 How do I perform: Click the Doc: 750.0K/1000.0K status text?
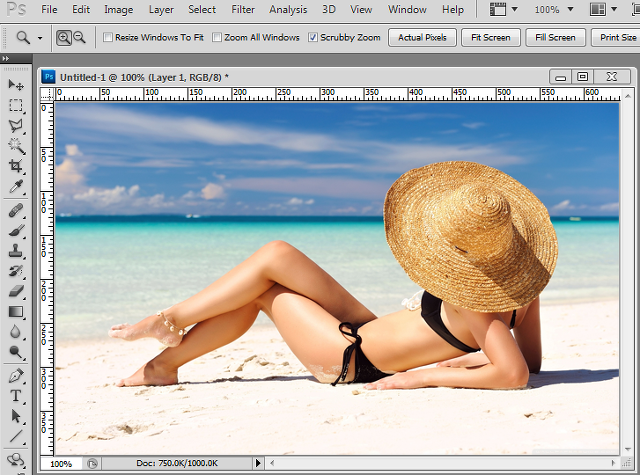click(x=177, y=464)
